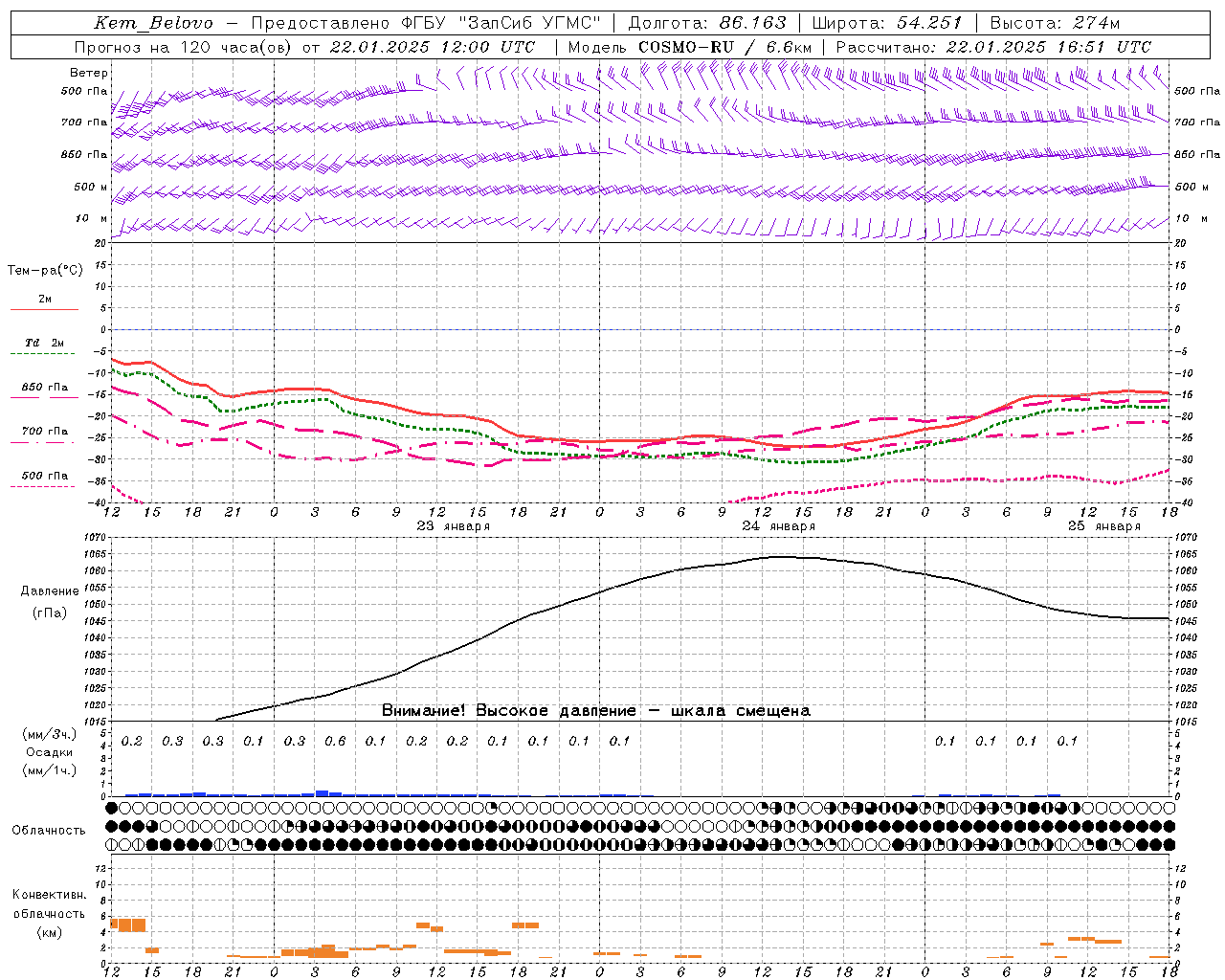Click the "Тем-ра(°C)" temperature panel label
Image resolution: width=1225 pixels, height=980 pixels.
45,271
